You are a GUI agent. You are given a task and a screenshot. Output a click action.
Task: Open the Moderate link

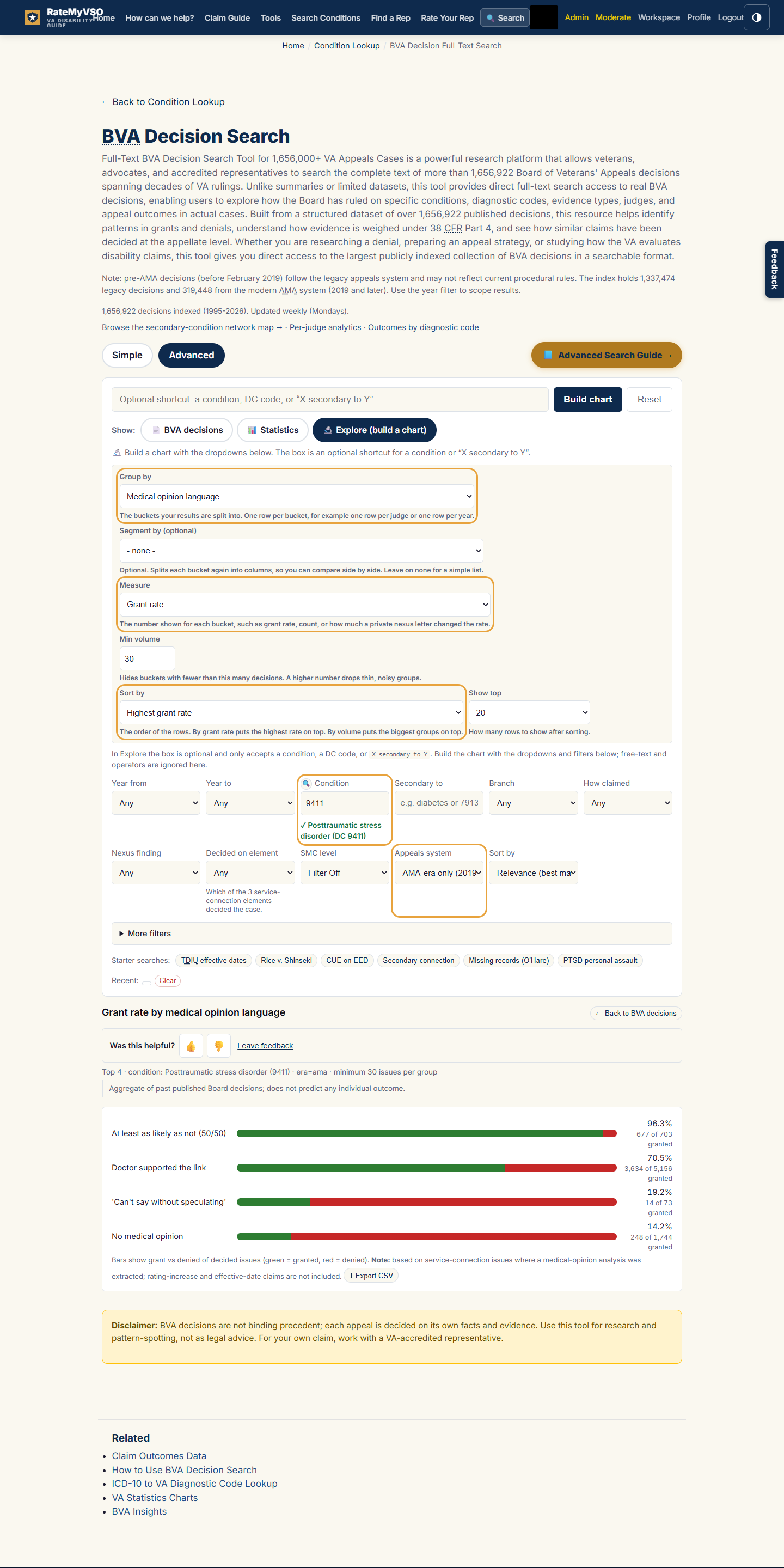click(613, 17)
